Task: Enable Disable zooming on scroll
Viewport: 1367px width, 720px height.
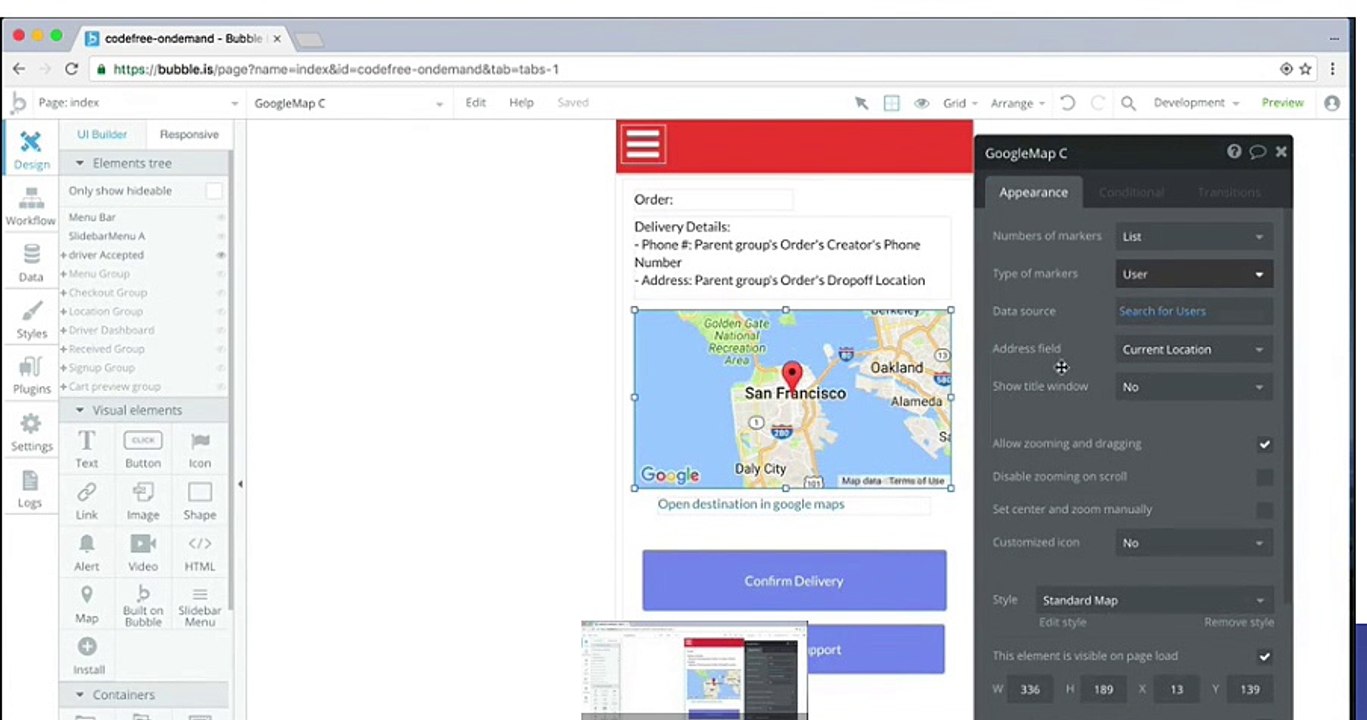Action: pyautogui.click(x=1264, y=477)
